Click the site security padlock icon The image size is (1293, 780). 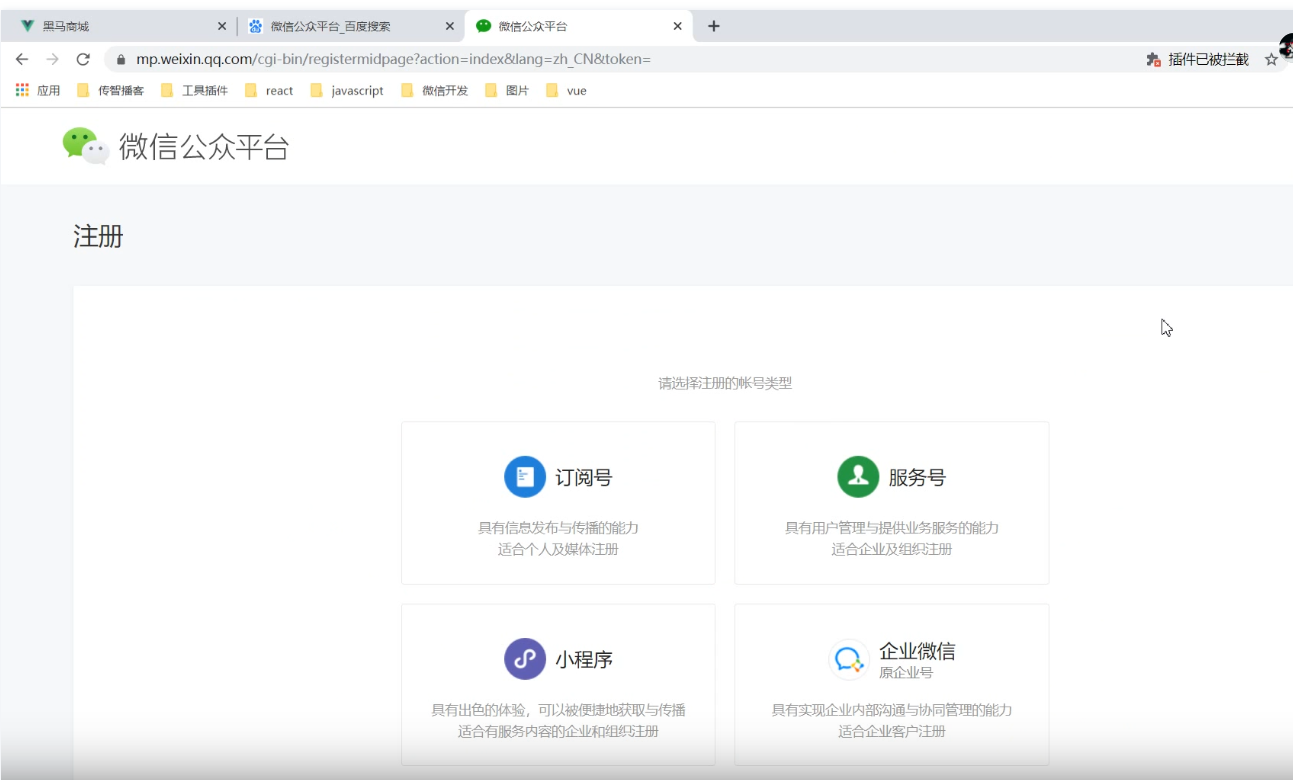click(x=119, y=59)
